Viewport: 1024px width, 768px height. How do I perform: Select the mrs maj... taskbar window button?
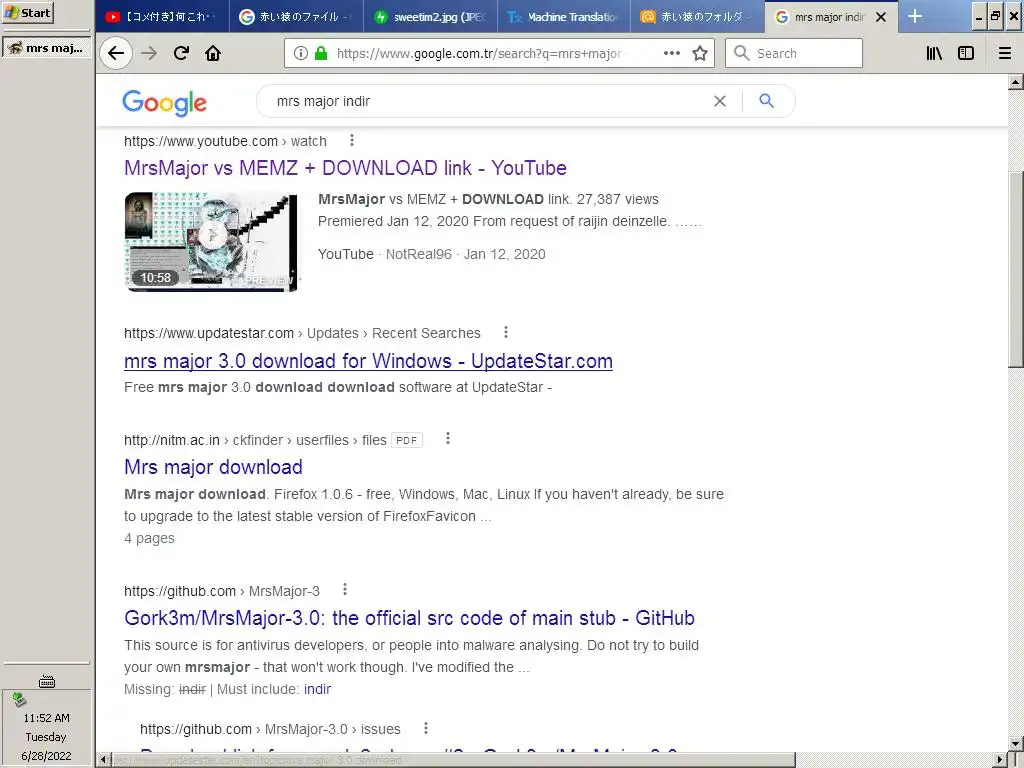[46, 48]
